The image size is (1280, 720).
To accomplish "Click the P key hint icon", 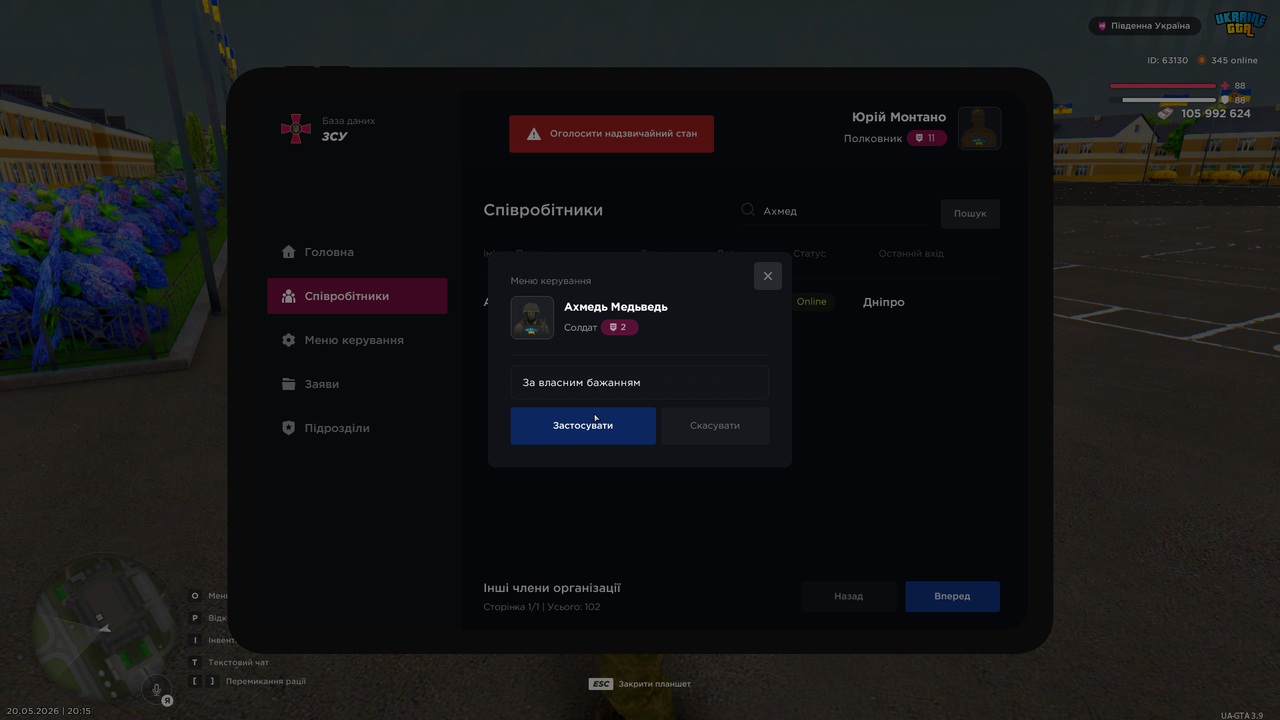I will 195,618.
